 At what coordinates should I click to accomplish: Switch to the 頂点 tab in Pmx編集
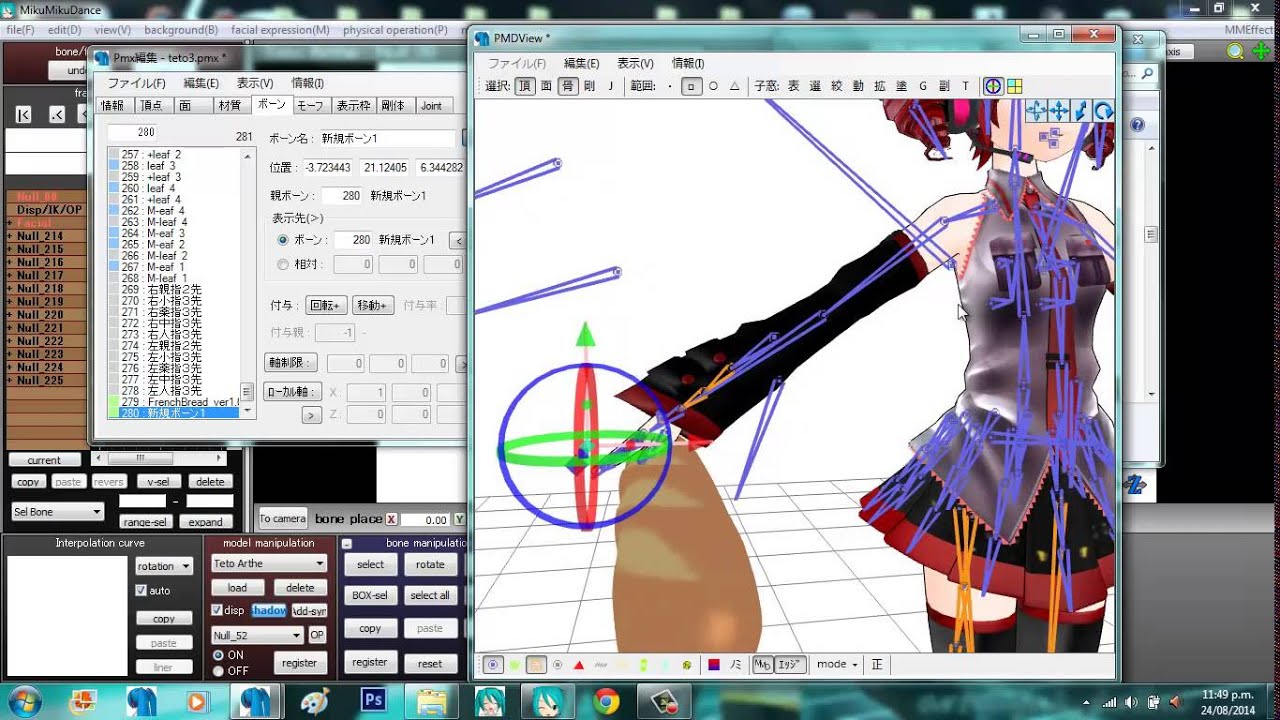pyautogui.click(x=151, y=105)
